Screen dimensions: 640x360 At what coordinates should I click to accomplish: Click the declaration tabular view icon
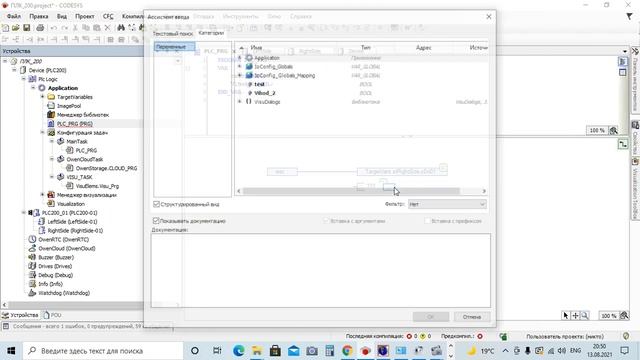622,73
